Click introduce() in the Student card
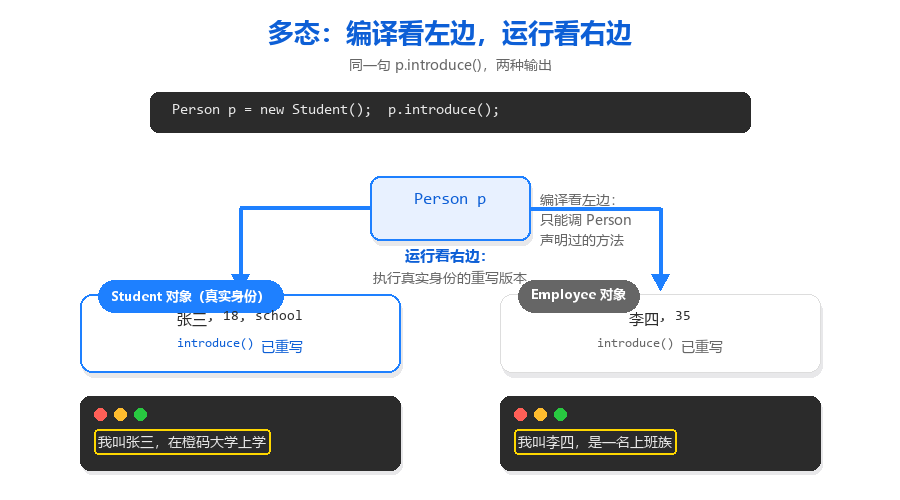This screenshot has width=900, height=500. click(x=215, y=343)
